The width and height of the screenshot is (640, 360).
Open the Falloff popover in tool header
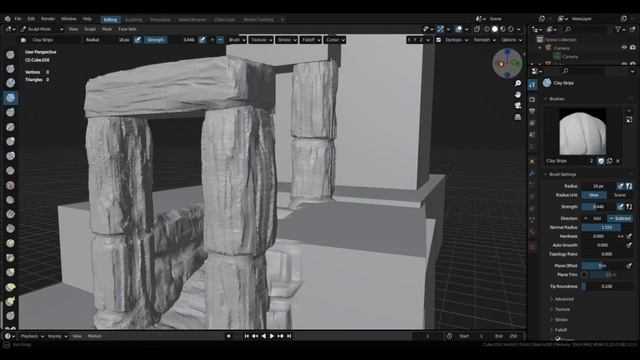pos(311,40)
